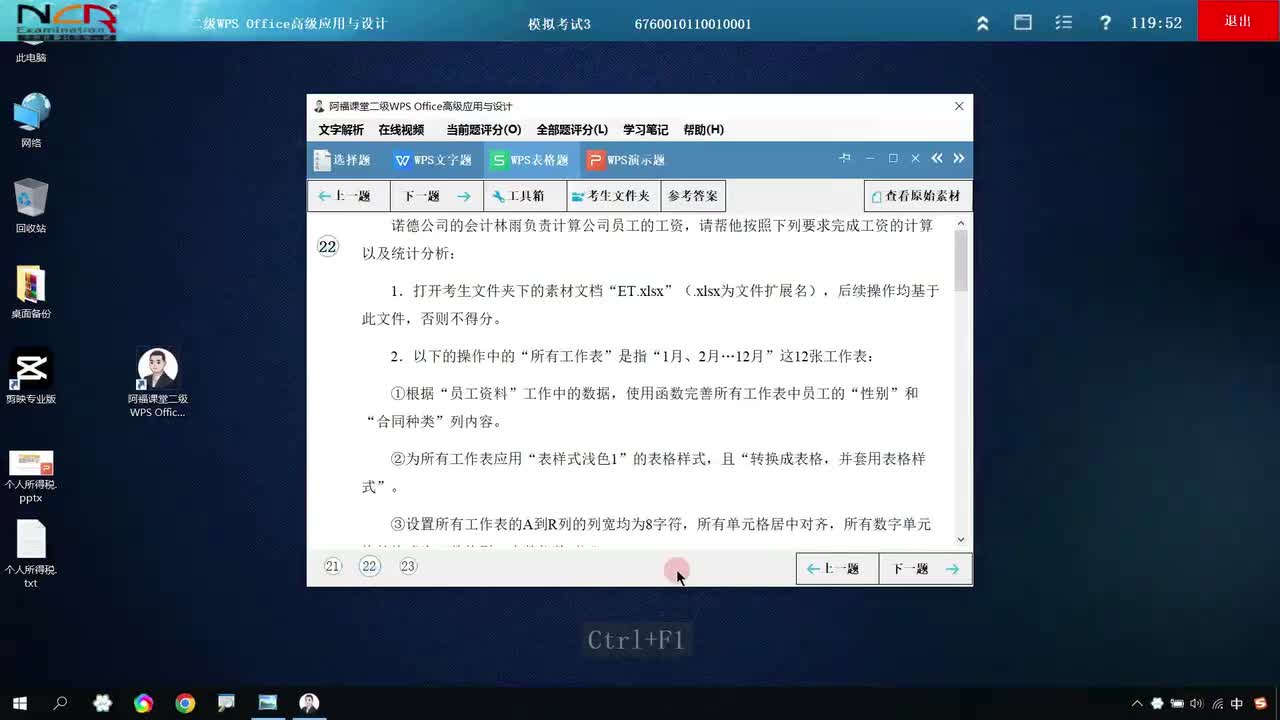Click the 模拟考试3 label
1280x720 pixels.
559,24
